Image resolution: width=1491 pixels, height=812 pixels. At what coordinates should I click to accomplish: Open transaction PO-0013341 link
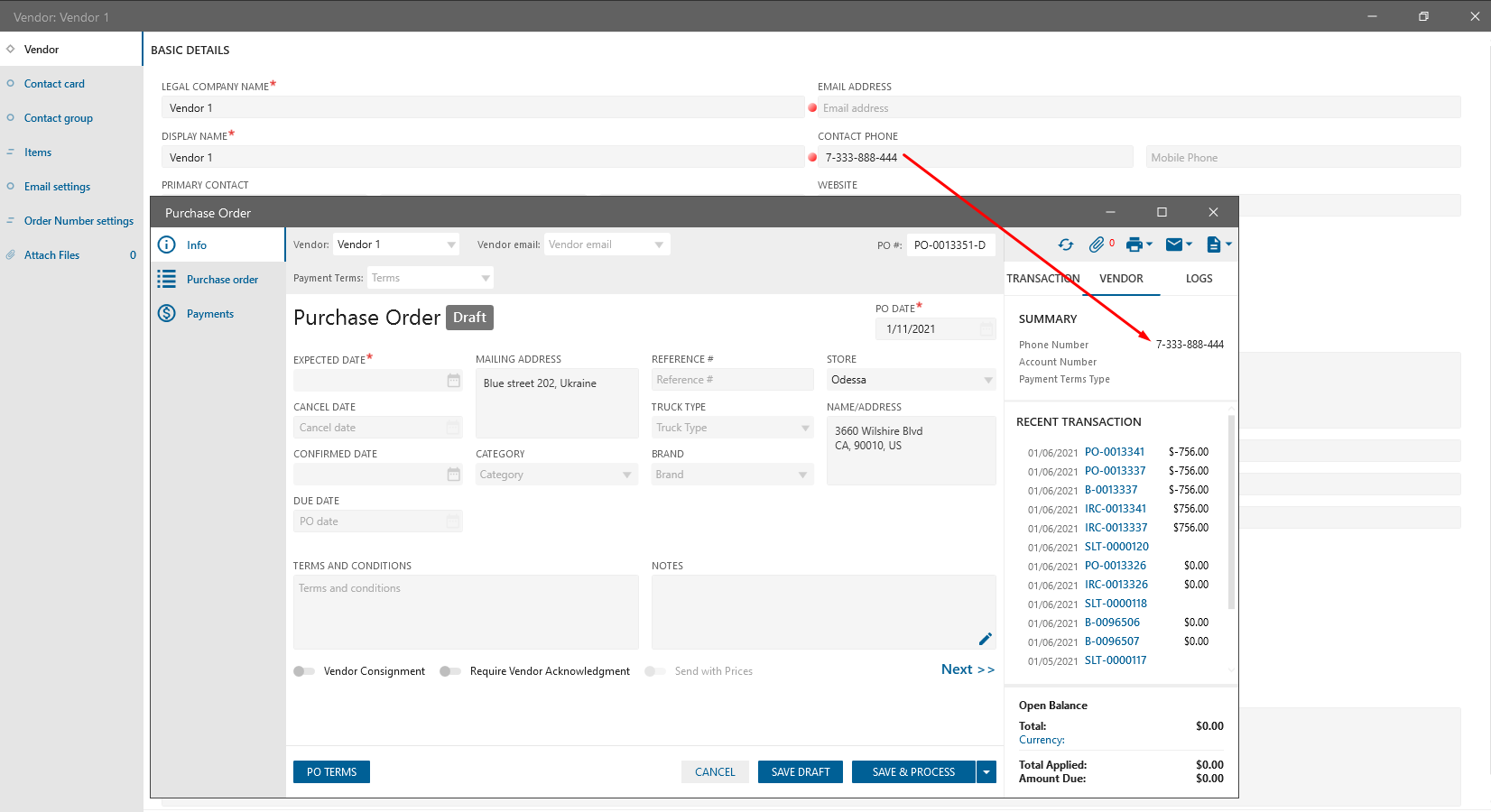tap(1115, 452)
